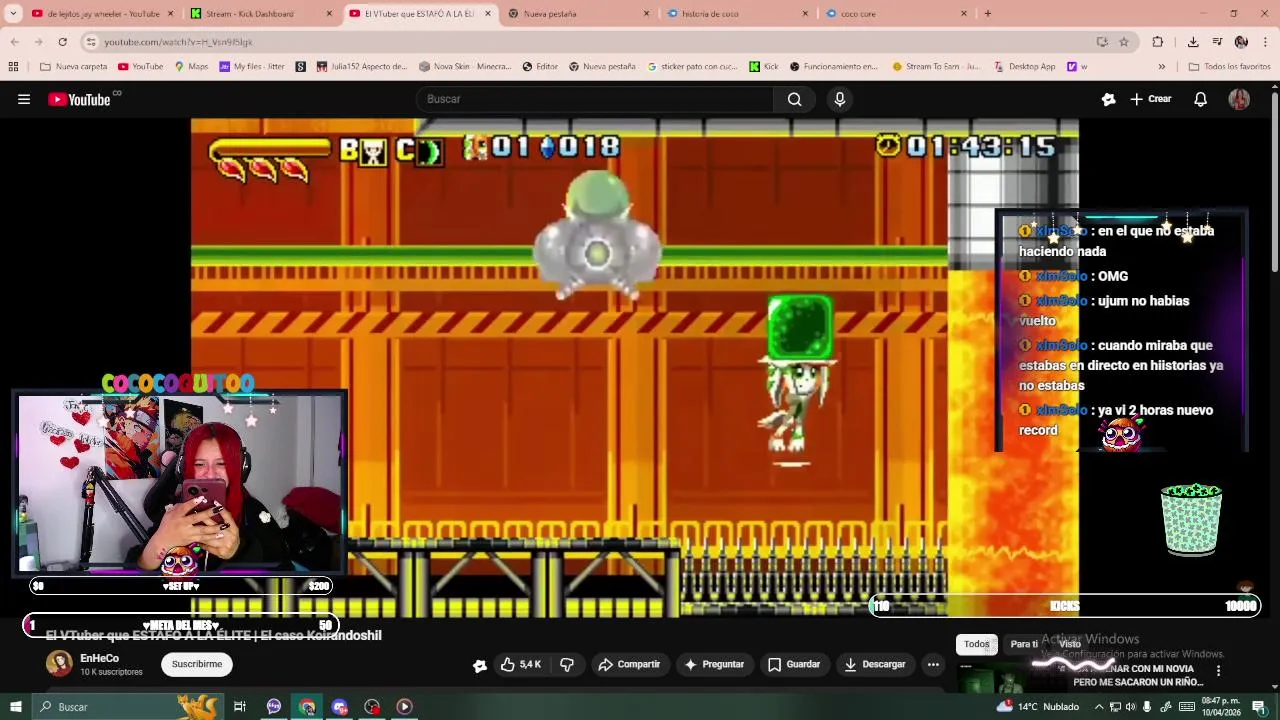Viewport: 1280px width, 720px height.
Task: Select the Todos filter chip
Action: click(x=977, y=644)
